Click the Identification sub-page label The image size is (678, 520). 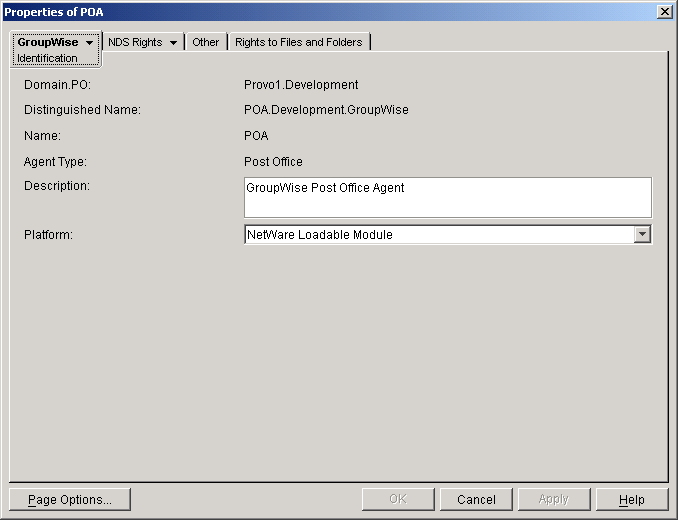47,58
